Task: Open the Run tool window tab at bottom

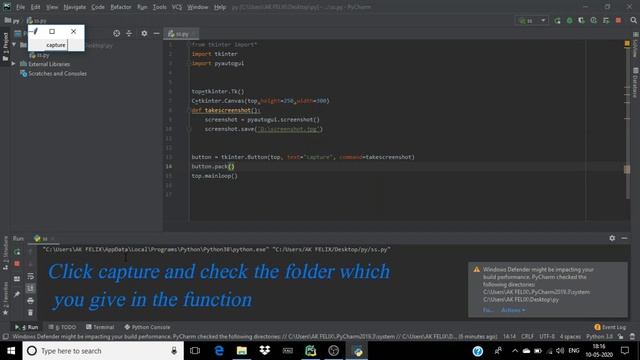Action: tap(27, 327)
